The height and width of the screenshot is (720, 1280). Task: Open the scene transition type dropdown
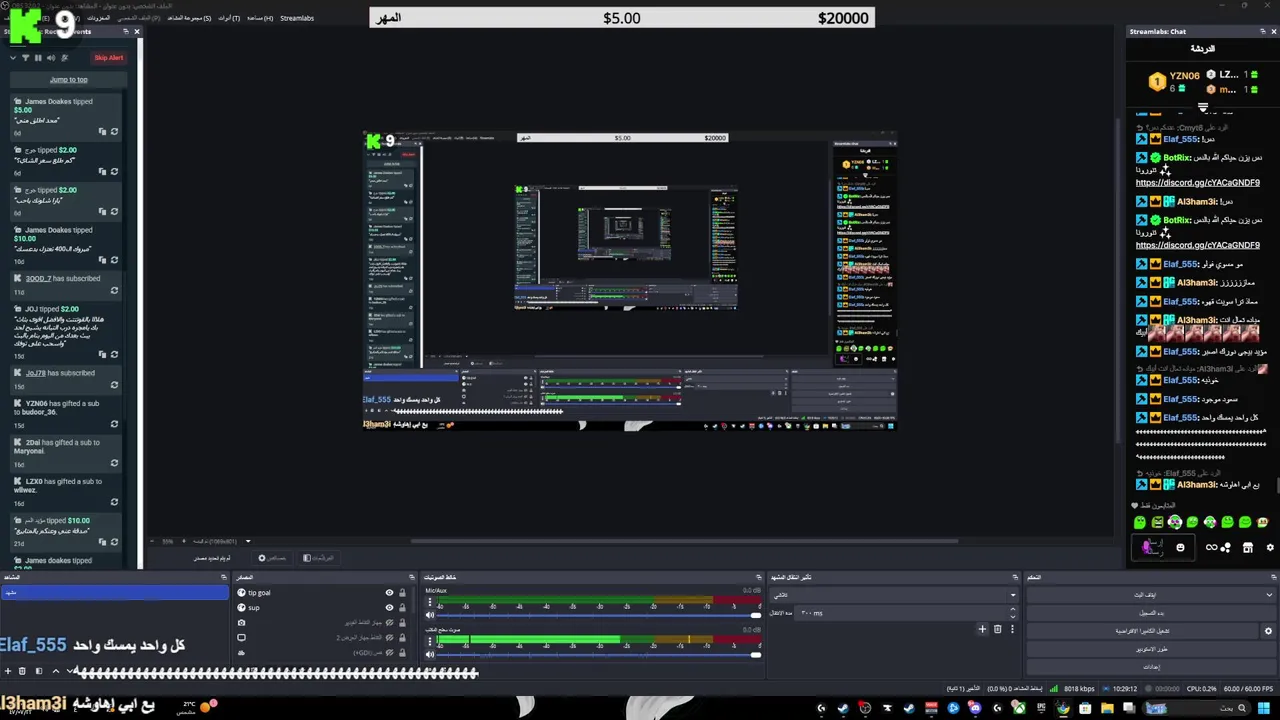(x=893, y=595)
